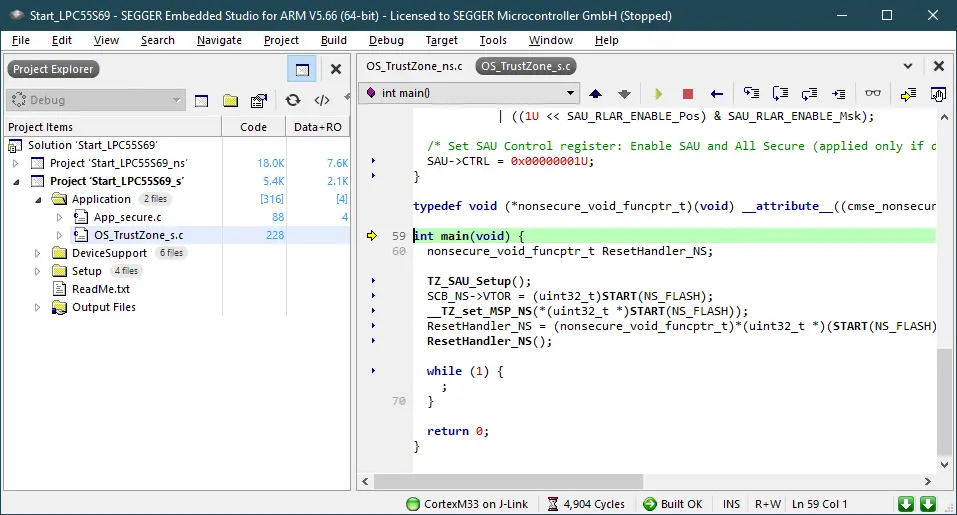The image size is (957, 515).
Task: Toggle the highlighted Project Explorer view button
Action: coord(300,69)
